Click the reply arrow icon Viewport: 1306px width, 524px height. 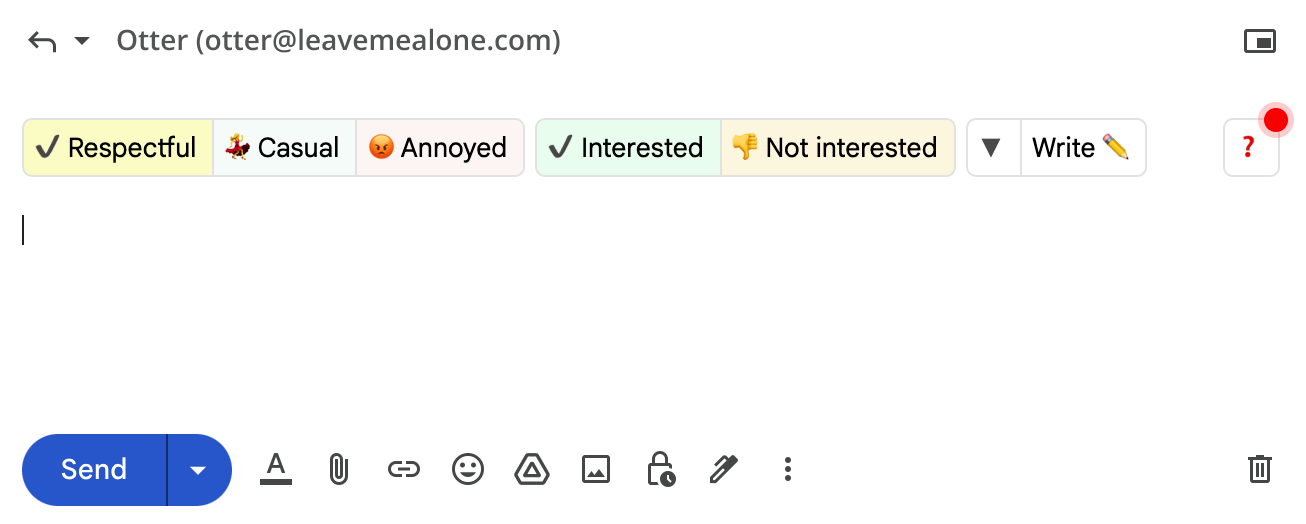[x=42, y=42]
